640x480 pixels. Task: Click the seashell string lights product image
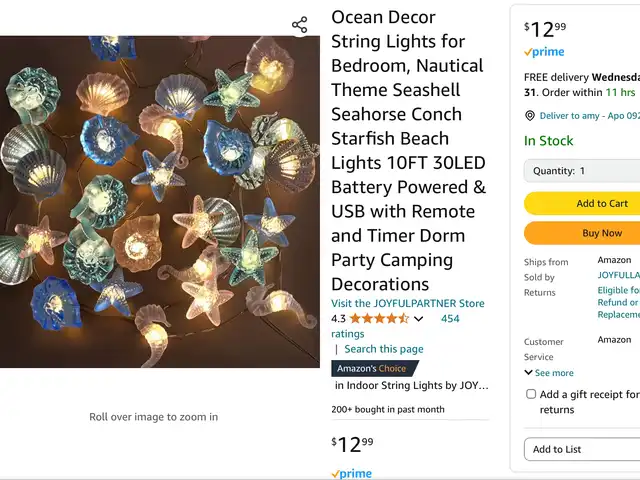160,202
